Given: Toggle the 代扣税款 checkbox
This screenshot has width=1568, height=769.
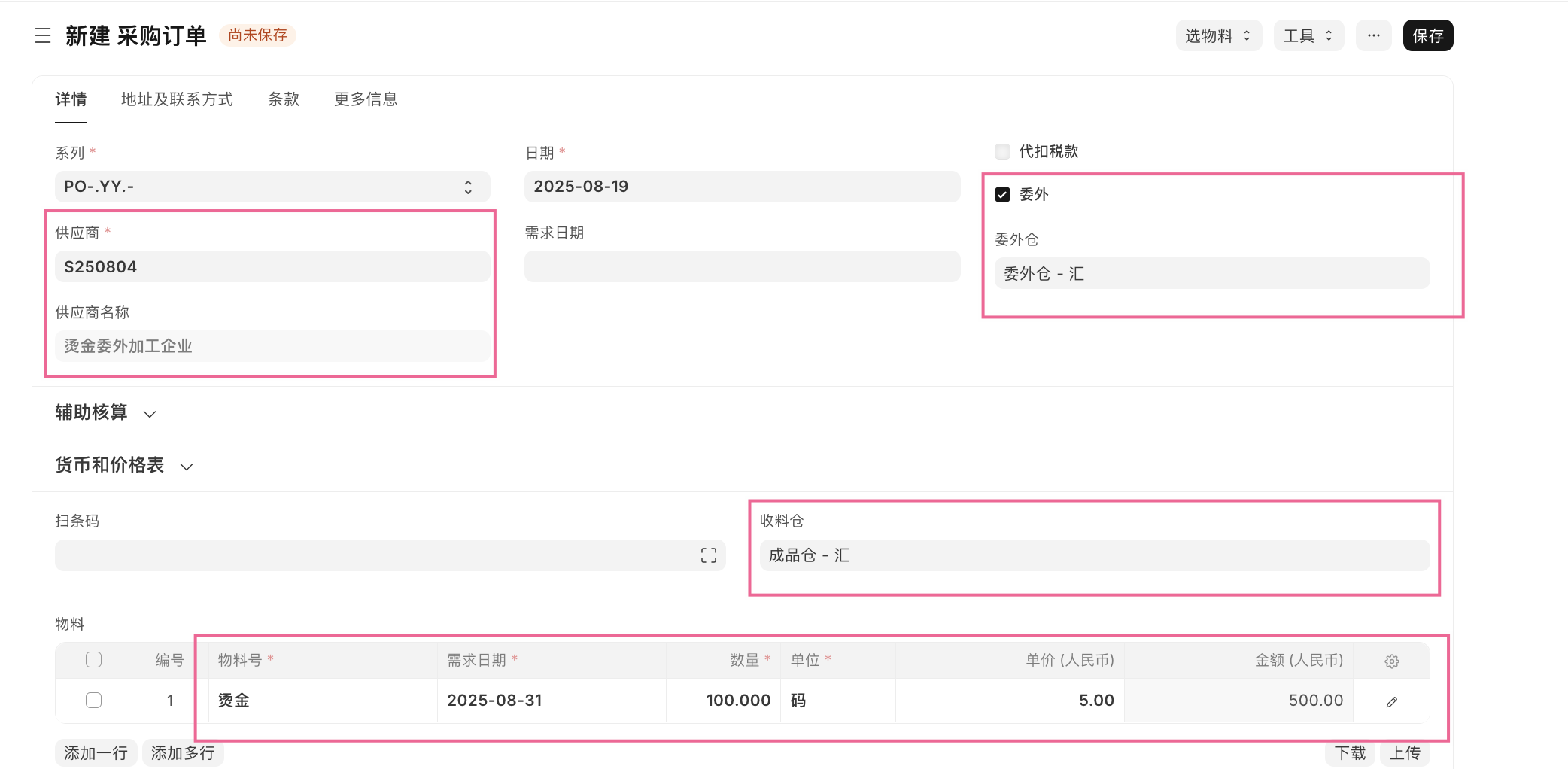Looking at the screenshot, I should (x=1002, y=152).
